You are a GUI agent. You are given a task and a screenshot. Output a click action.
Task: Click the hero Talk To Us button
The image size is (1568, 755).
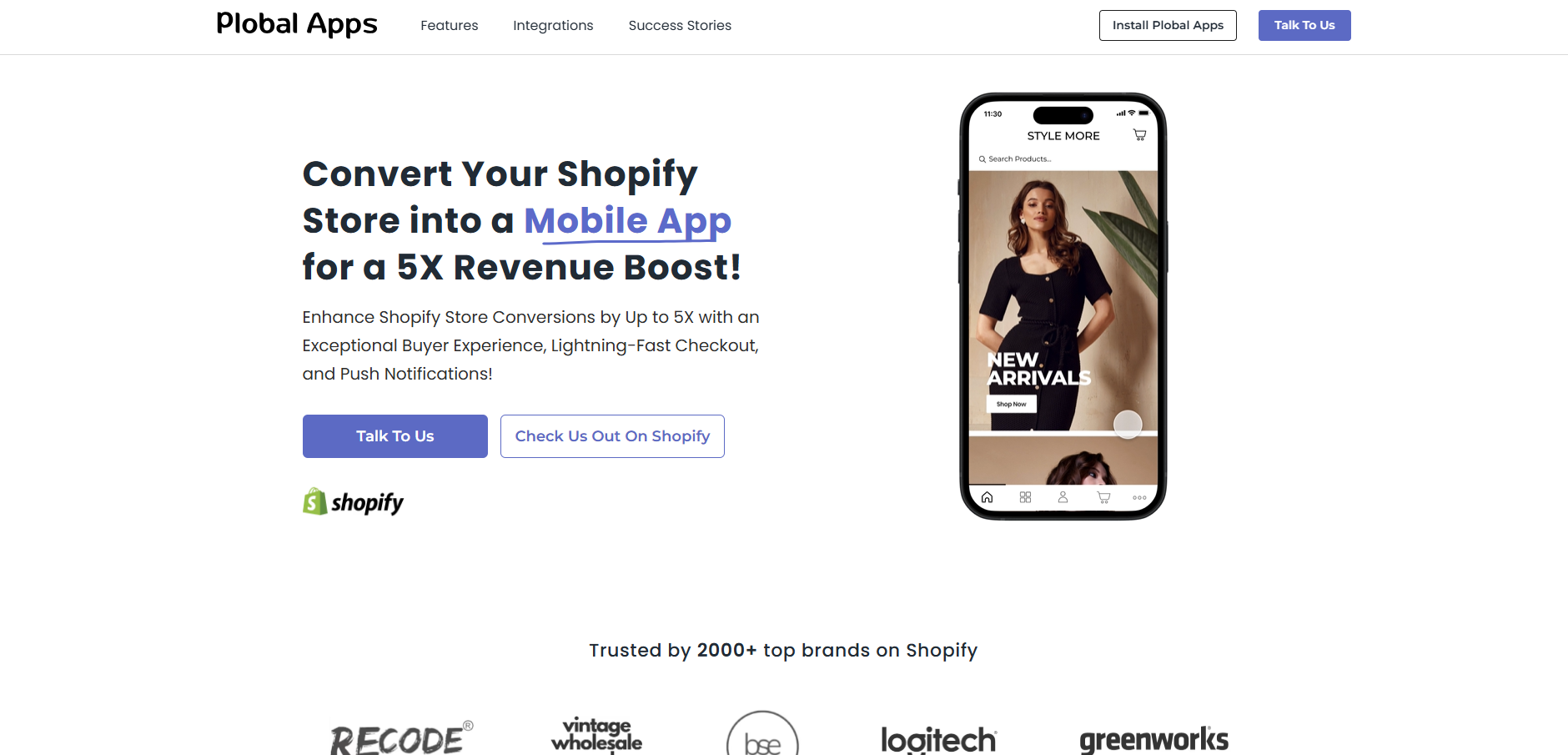pyautogui.click(x=395, y=436)
